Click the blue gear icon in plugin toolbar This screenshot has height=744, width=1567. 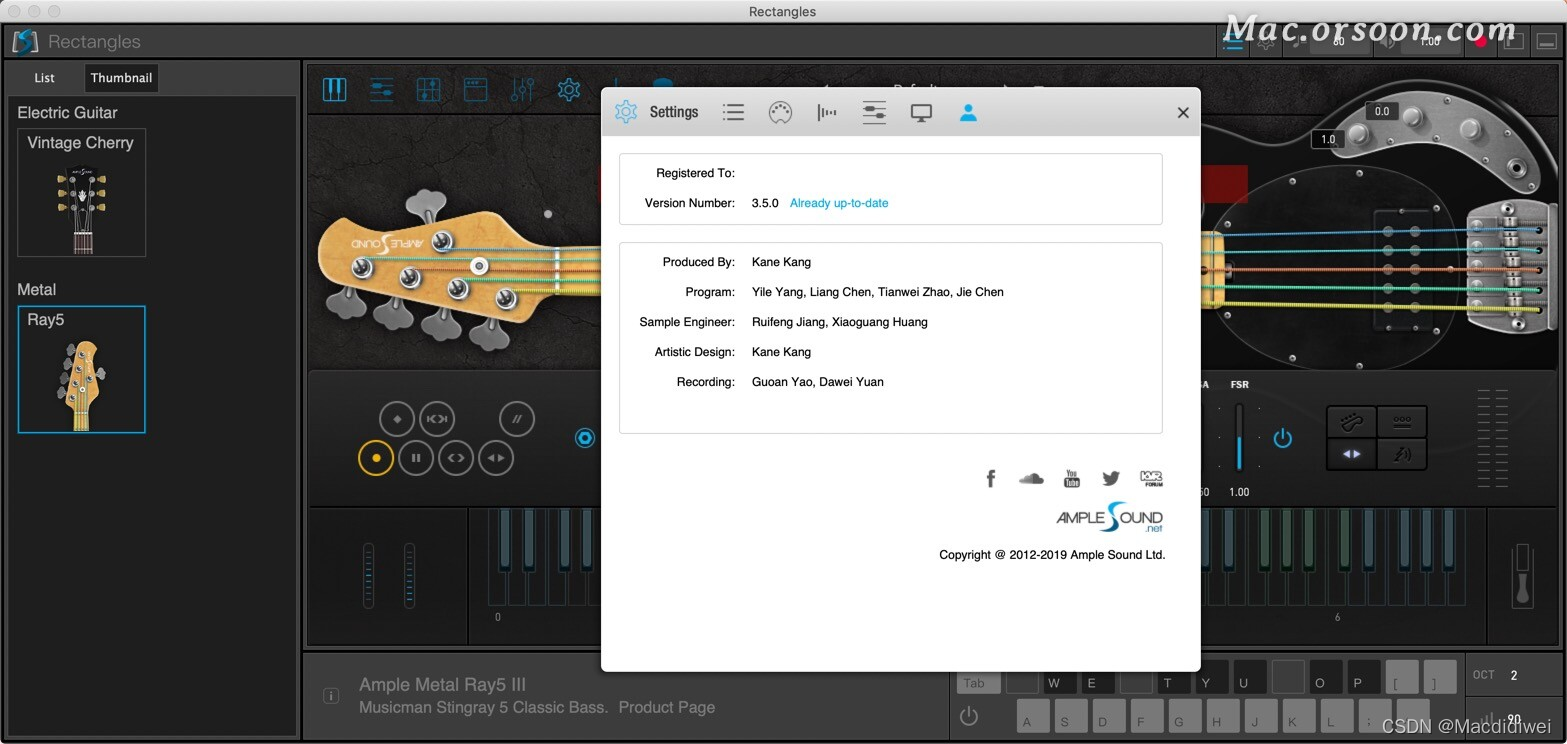[569, 89]
